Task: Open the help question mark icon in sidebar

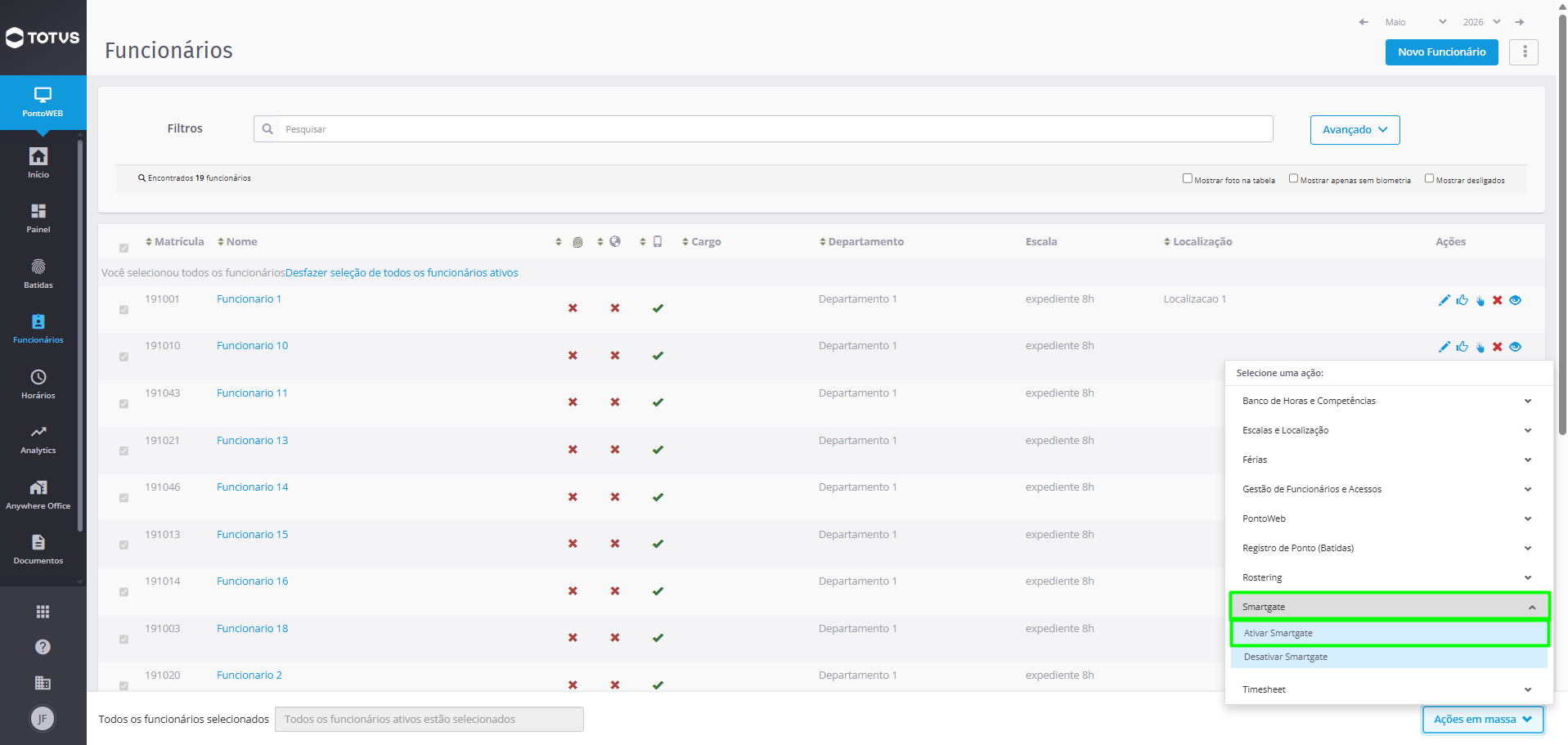Action: click(x=43, y=647)
